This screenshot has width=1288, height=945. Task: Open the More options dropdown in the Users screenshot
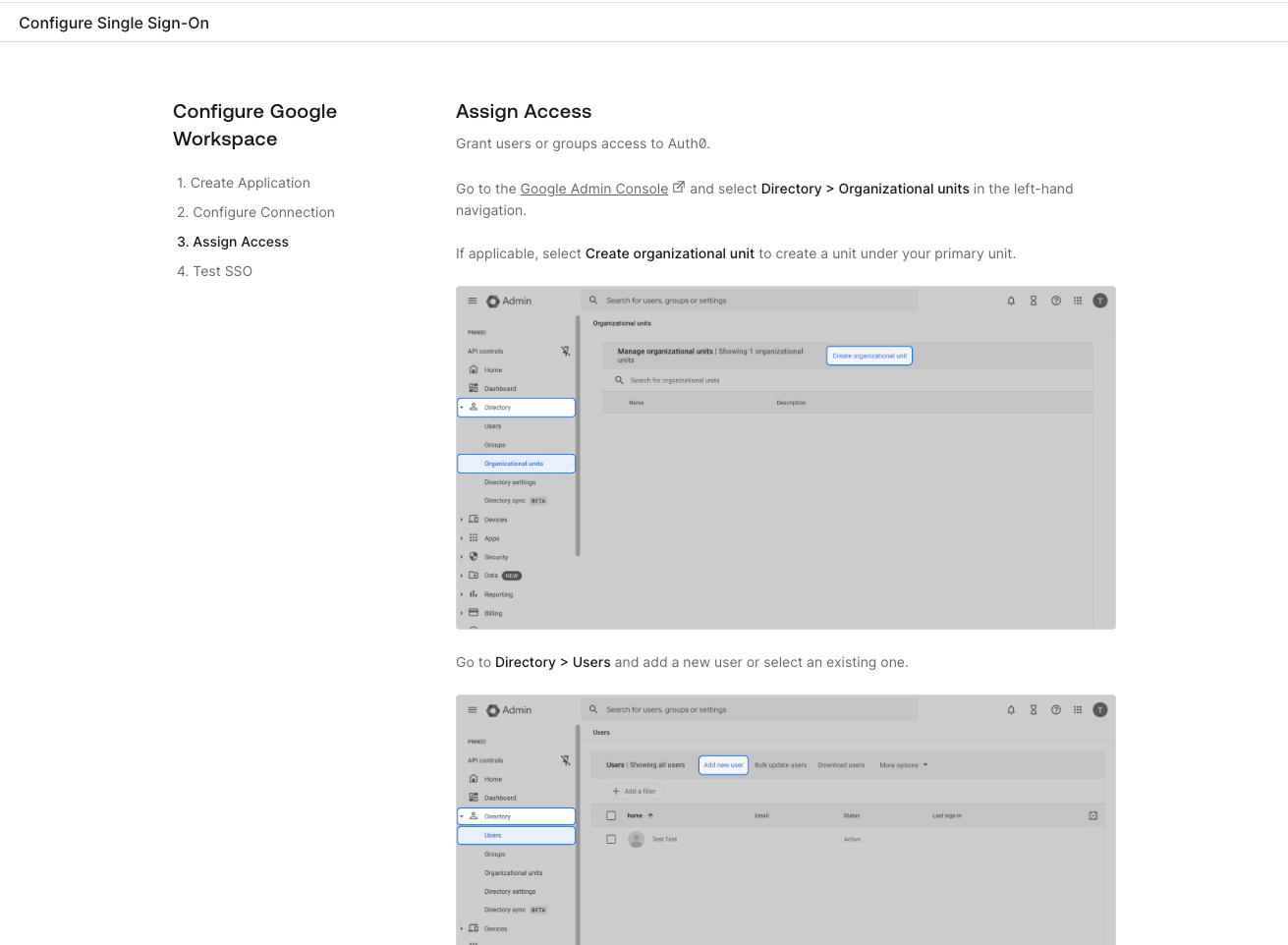click(x=904, y=765)
